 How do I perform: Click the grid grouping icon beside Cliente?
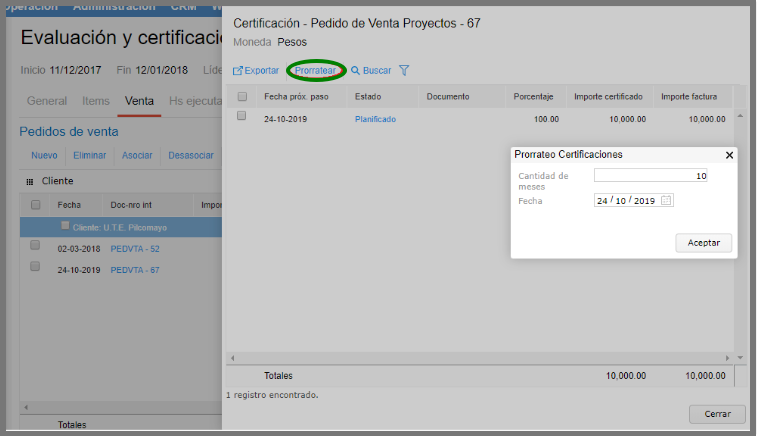30,182
